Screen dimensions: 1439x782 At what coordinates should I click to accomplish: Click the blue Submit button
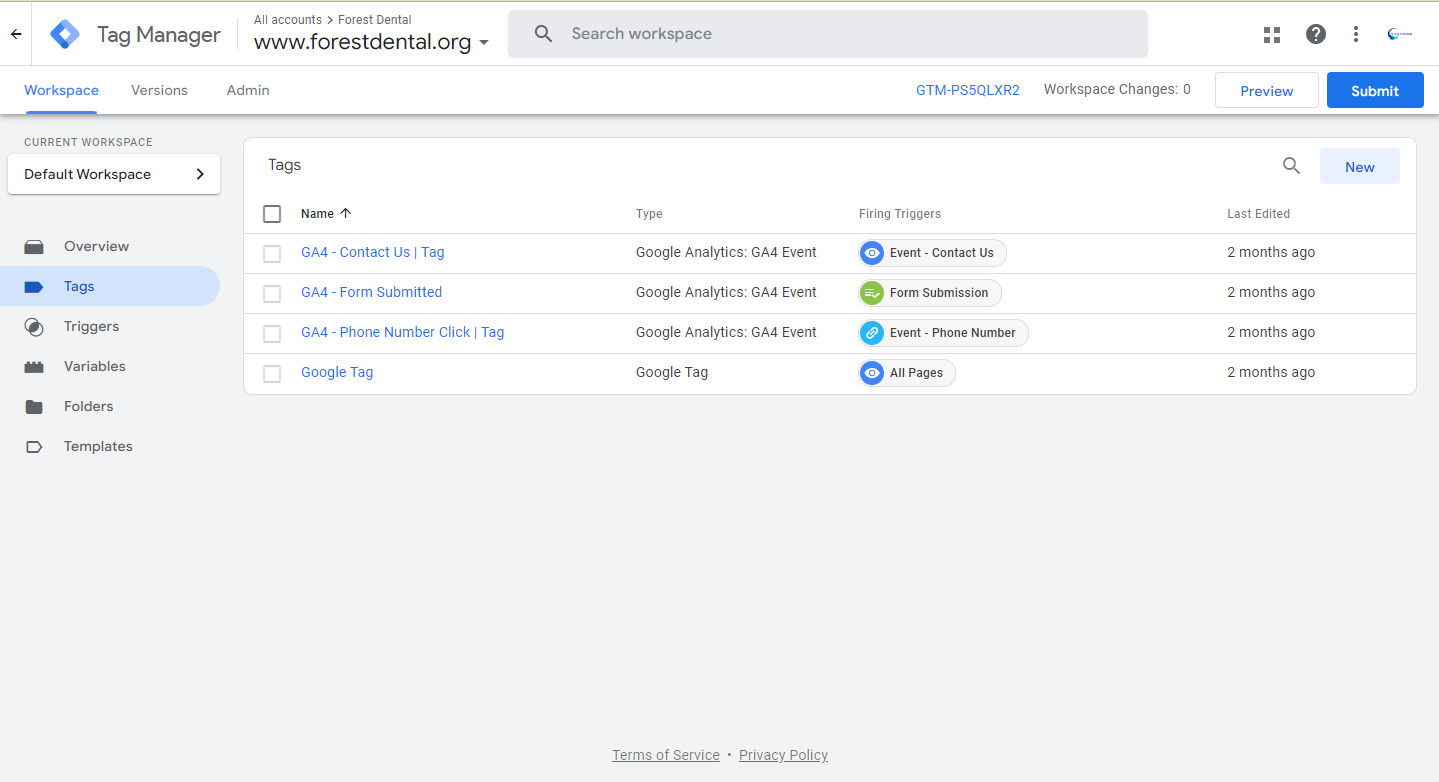click(1375, 90)
